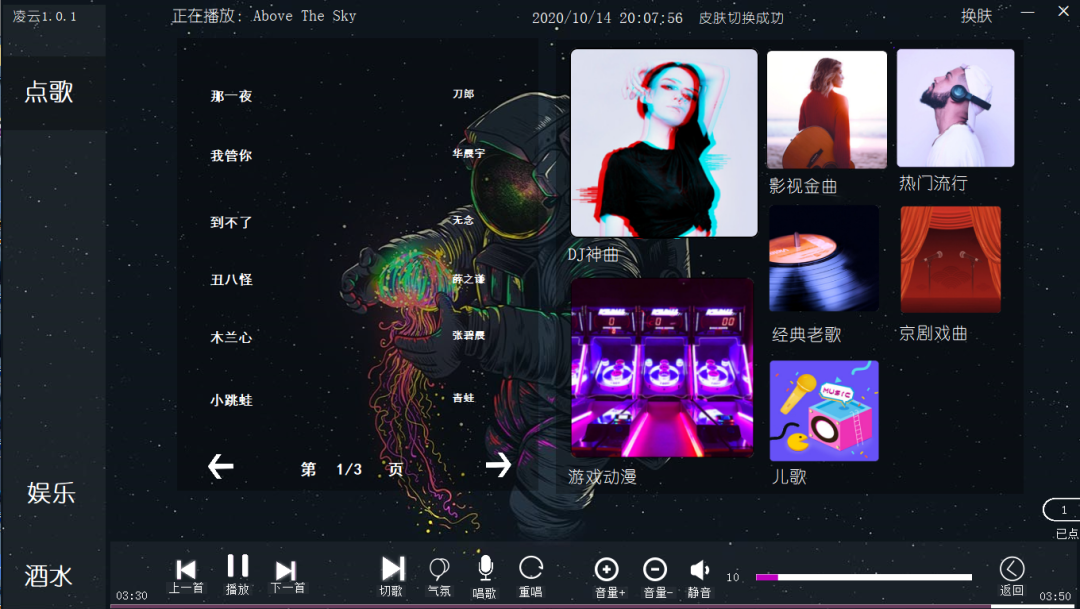Select the DJ神曲 category thumbnail

(664, 143)
